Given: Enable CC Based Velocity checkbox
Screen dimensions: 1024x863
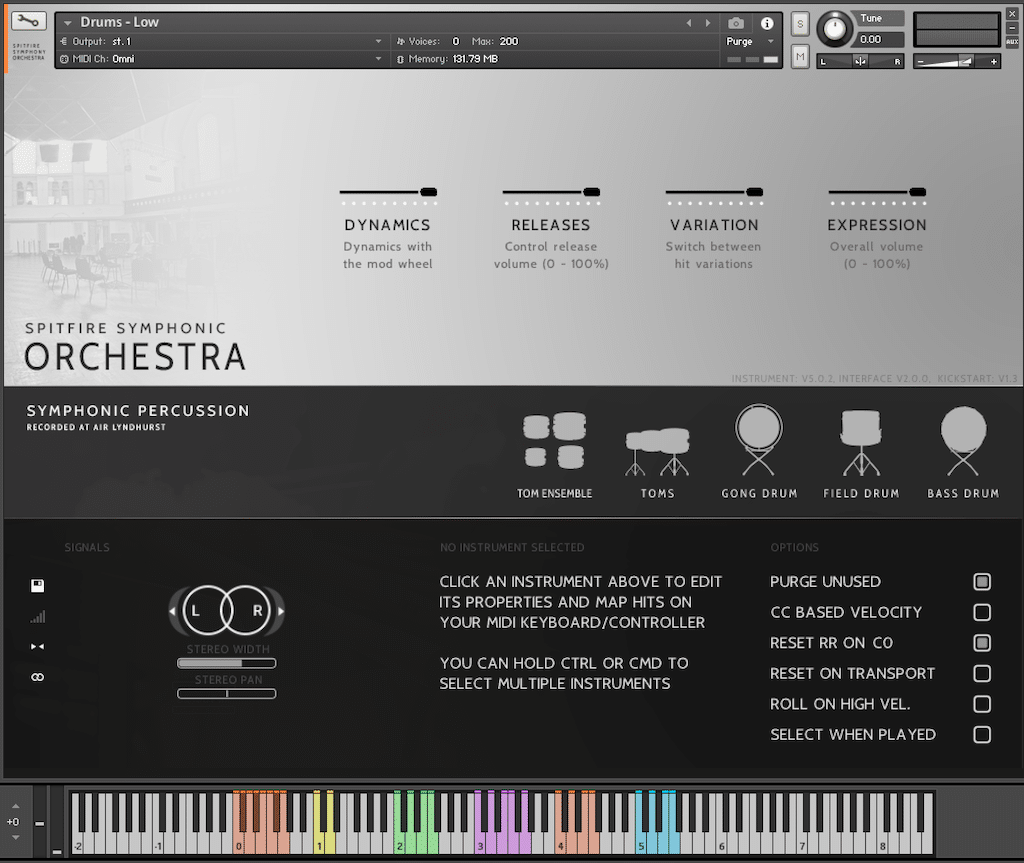Looking at the screenshot, I should (982, 612).
